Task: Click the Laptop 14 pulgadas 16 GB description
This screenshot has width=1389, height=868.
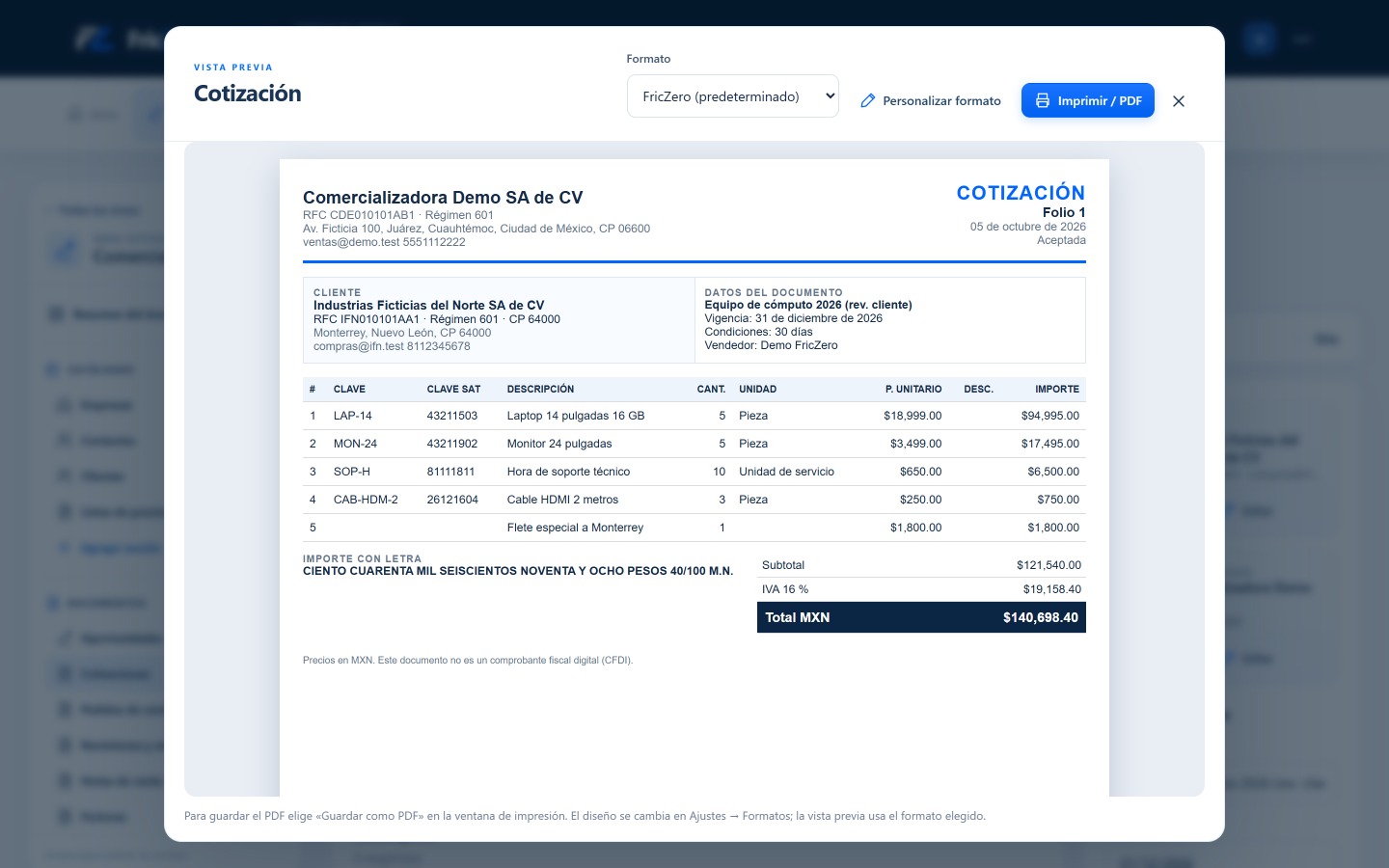Action: click(576, 416)
